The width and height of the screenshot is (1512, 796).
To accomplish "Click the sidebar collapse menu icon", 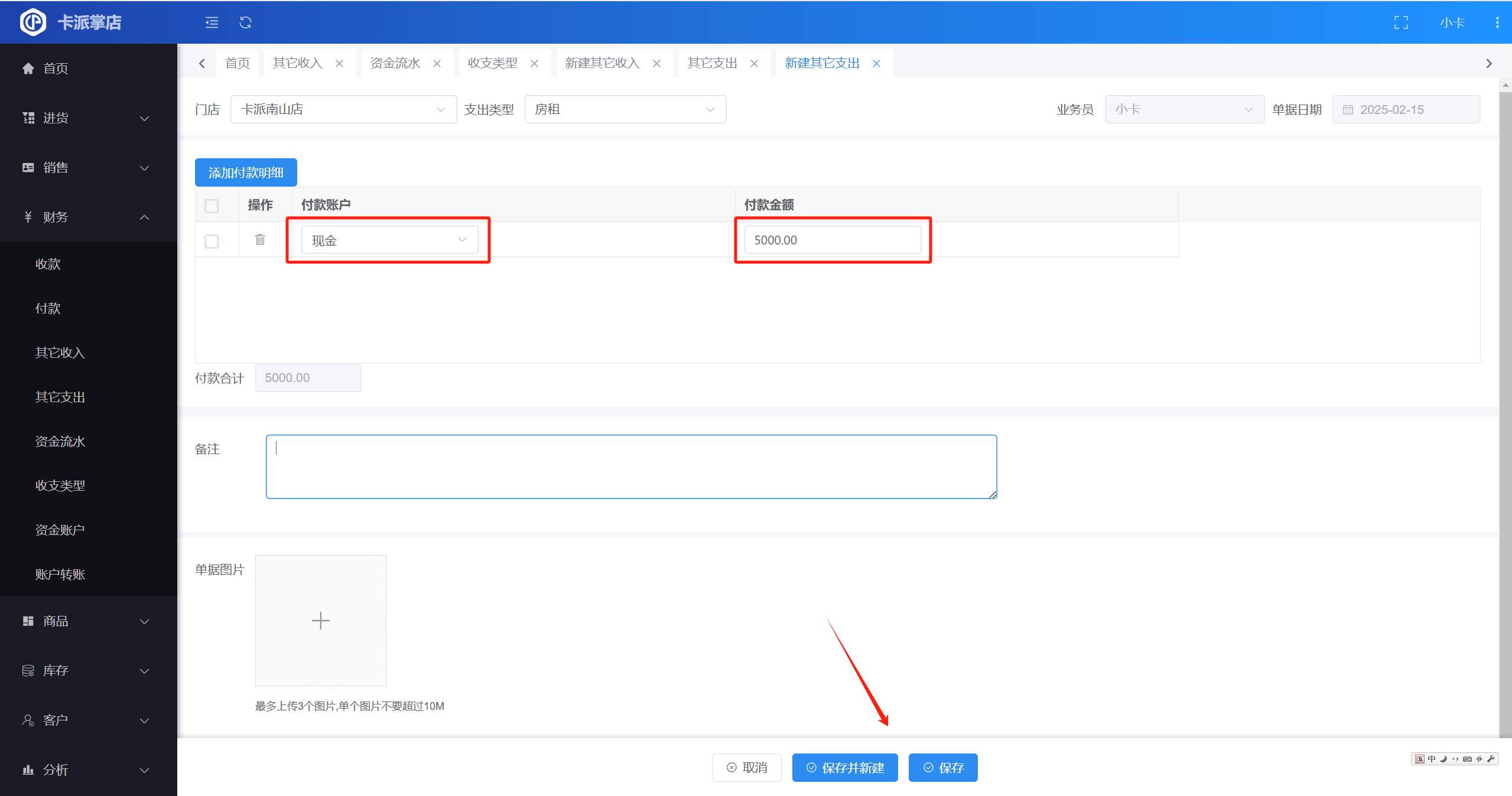I will click(212, 22).
